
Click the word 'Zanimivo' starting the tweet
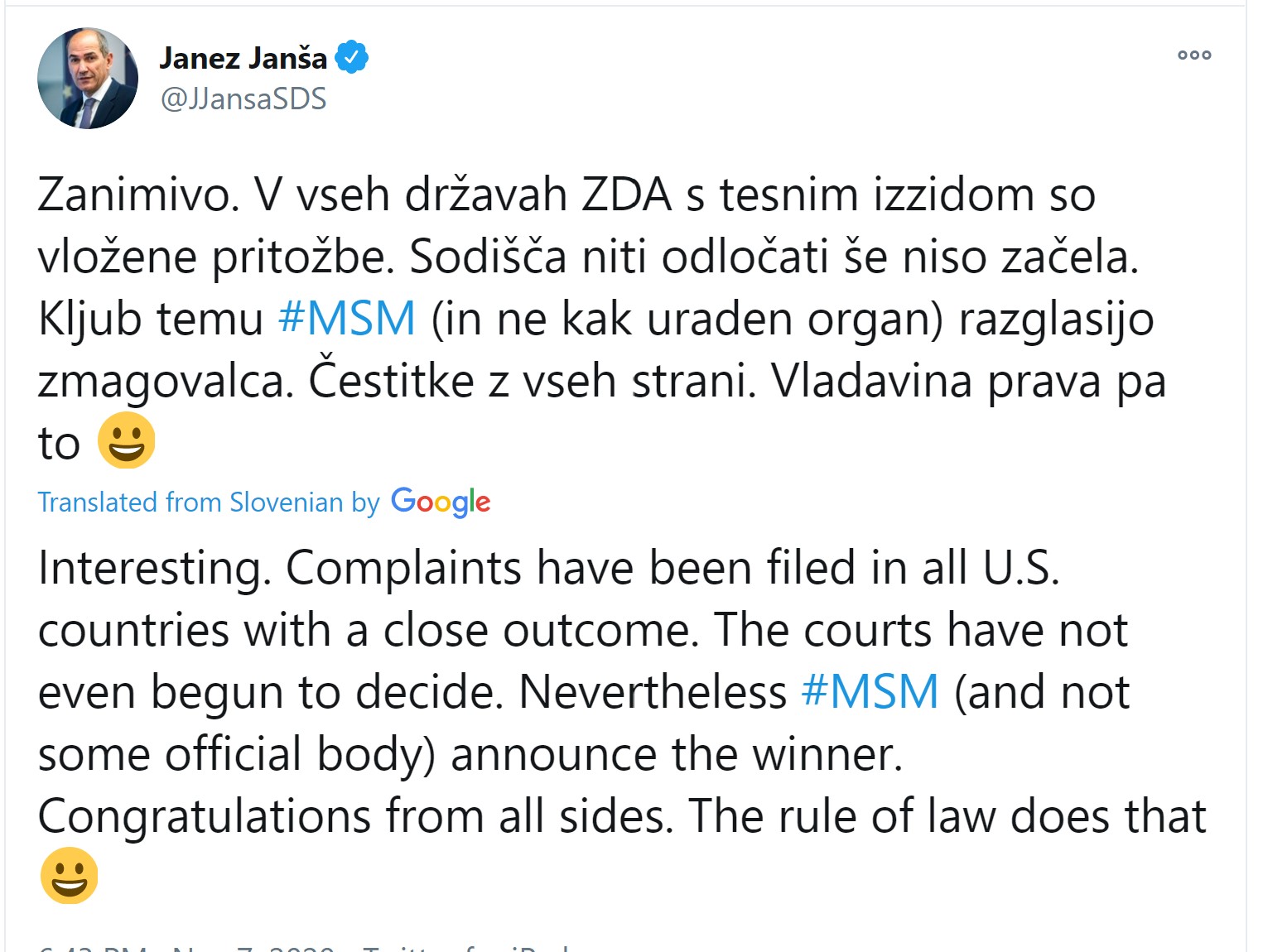point(133,195)
